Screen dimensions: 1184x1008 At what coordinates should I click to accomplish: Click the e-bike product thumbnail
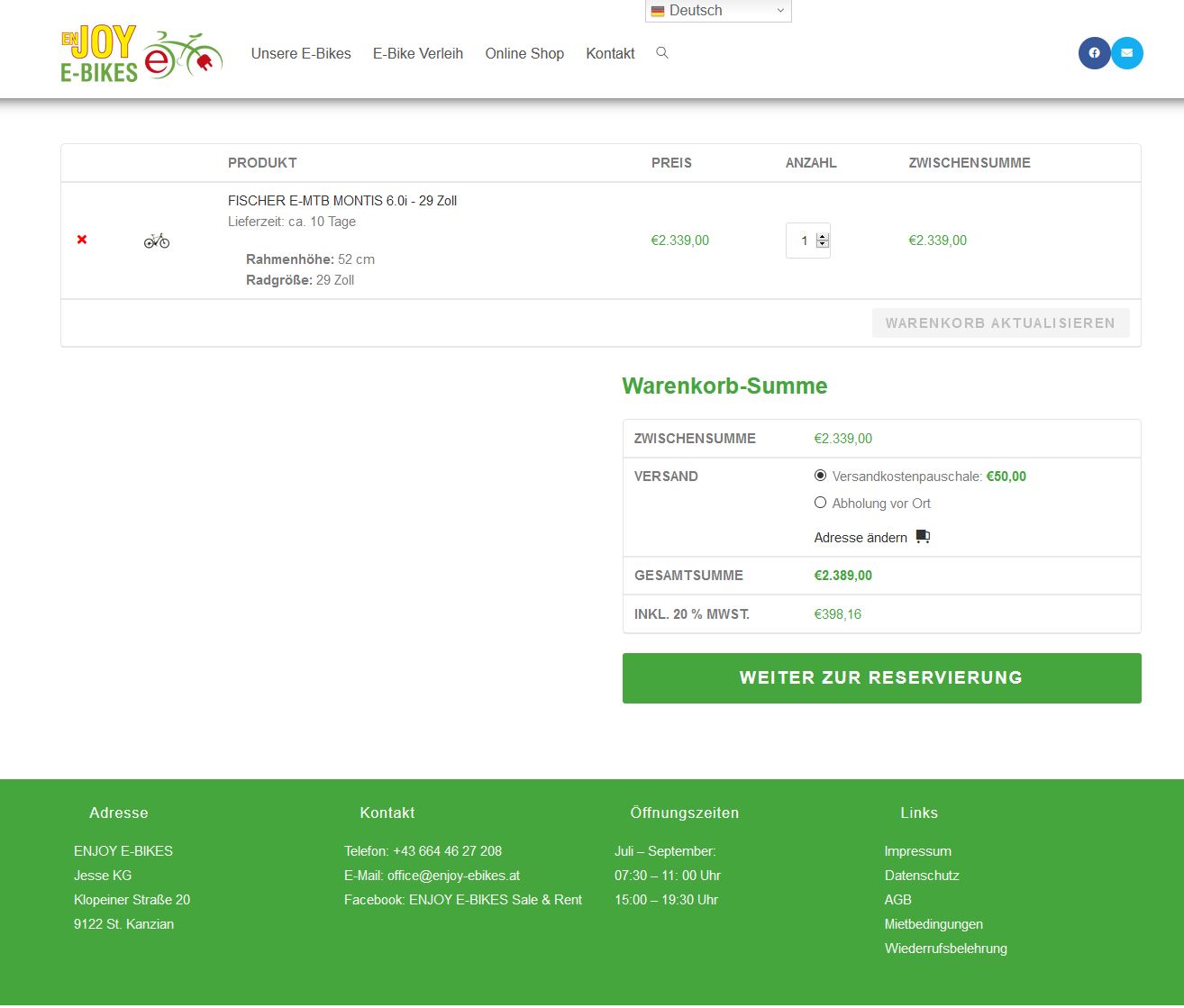click(x=157, y=241)
